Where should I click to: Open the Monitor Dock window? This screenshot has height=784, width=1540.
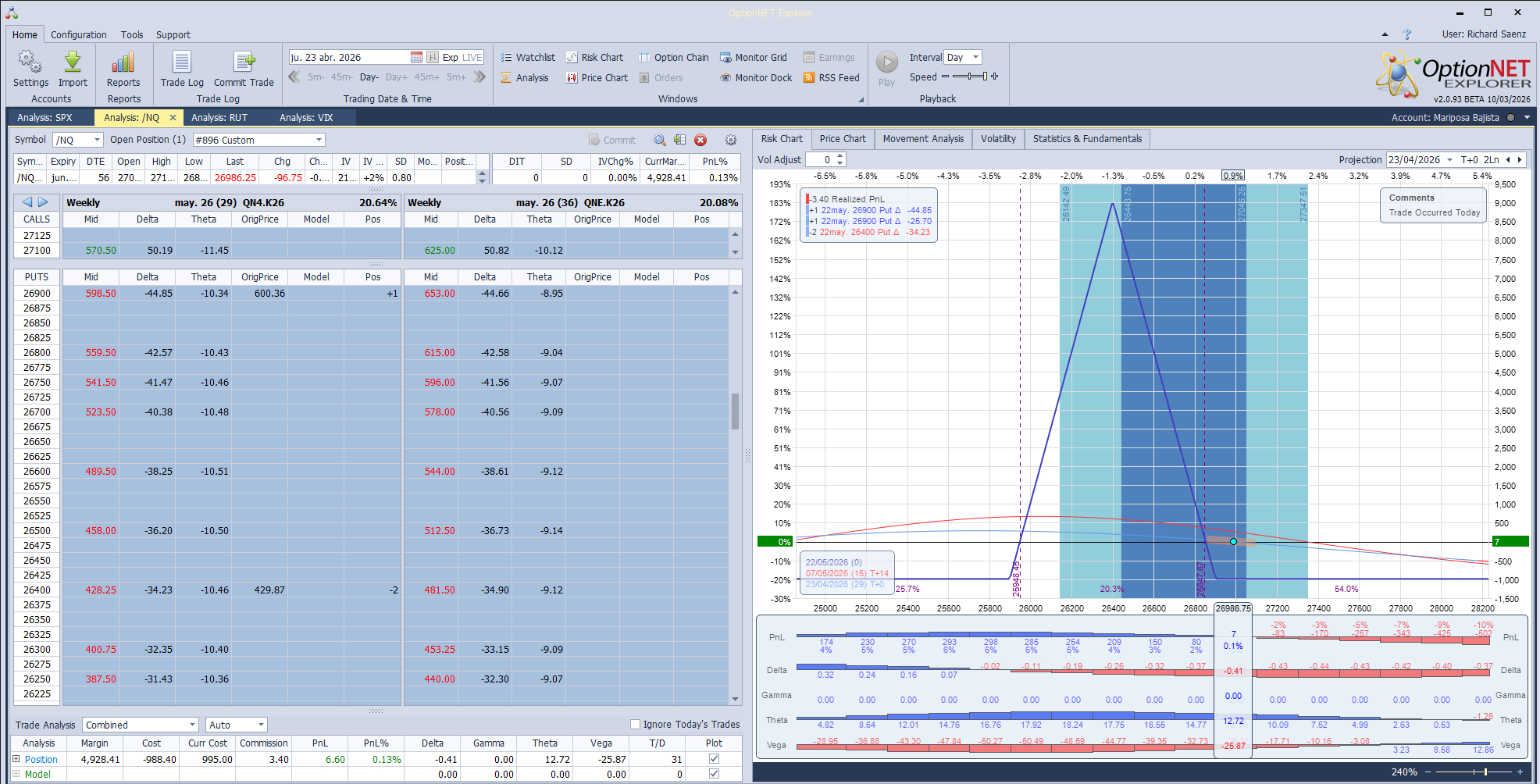tap(756, 77)
